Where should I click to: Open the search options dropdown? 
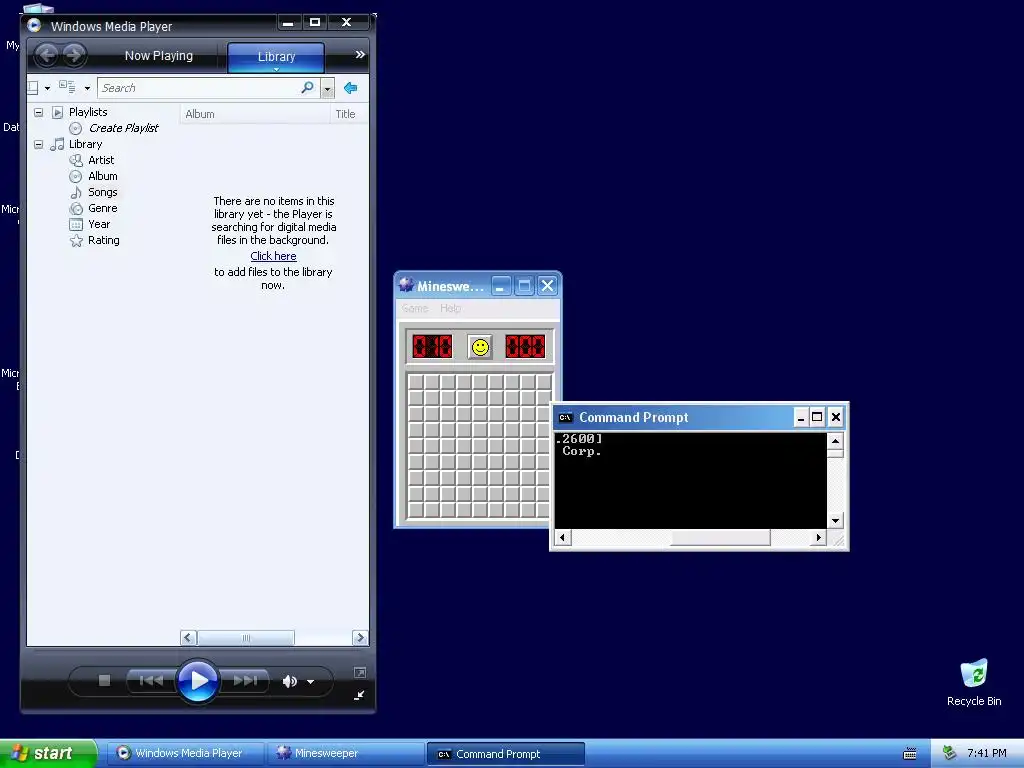click(x=328, y=88)
